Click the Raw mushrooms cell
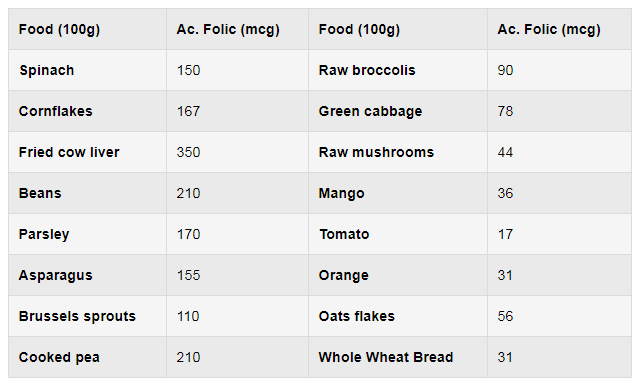This screenshot has height=386, width=643. (x=398, y=152)
